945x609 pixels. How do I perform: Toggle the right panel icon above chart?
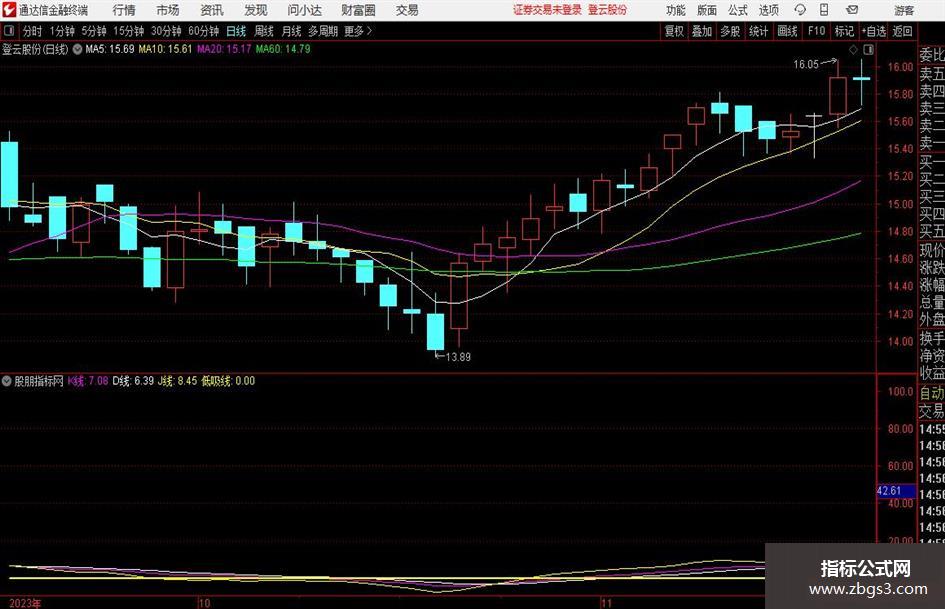868,49
